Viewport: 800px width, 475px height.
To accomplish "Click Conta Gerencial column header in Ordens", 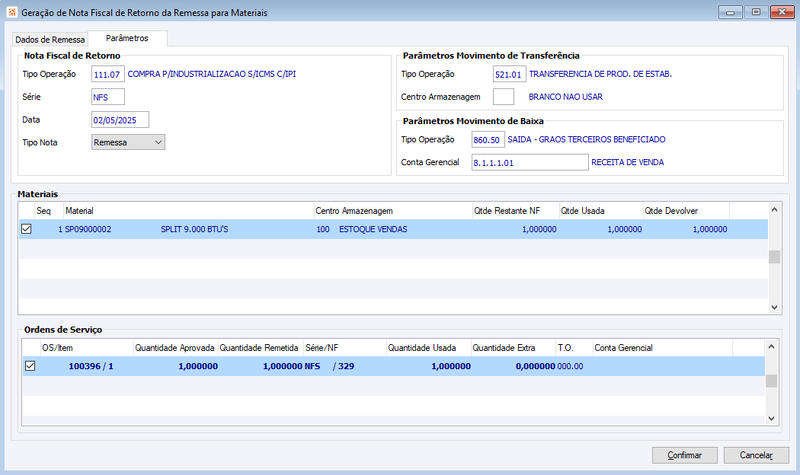I will (x=662, y=347).
